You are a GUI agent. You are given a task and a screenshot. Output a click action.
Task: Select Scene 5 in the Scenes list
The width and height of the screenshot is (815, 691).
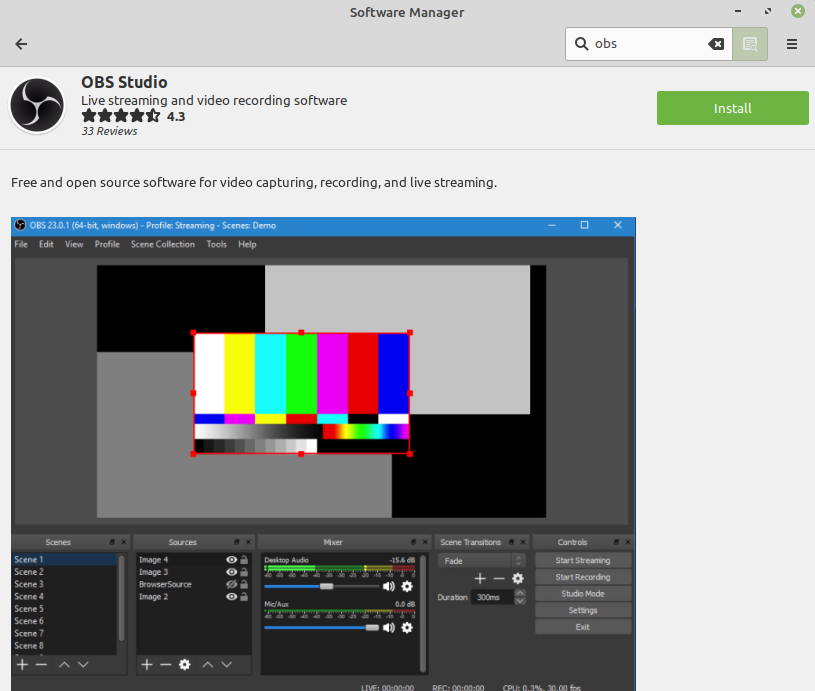[x=30, y=609]
